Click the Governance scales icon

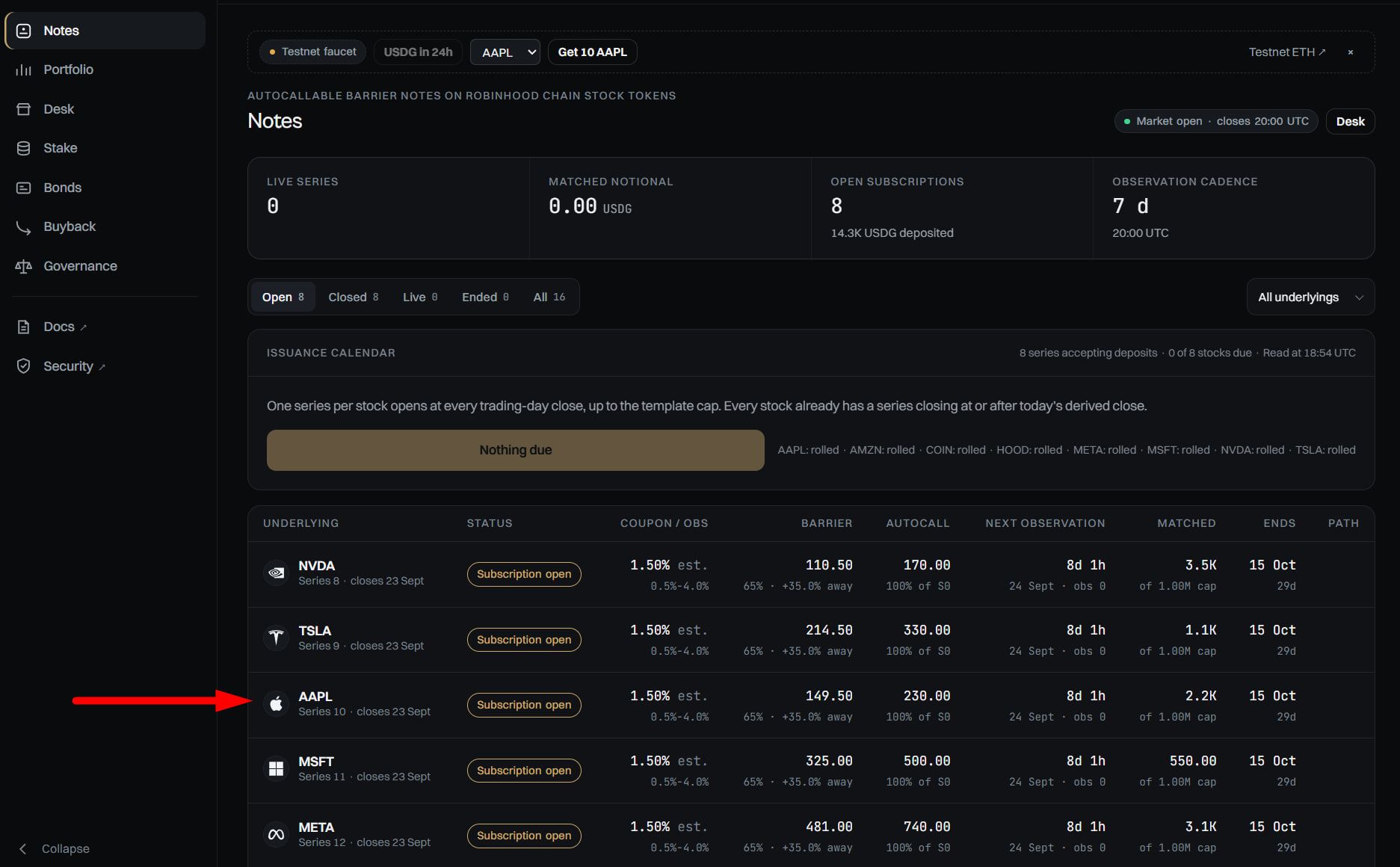click(x=24, y=266)
